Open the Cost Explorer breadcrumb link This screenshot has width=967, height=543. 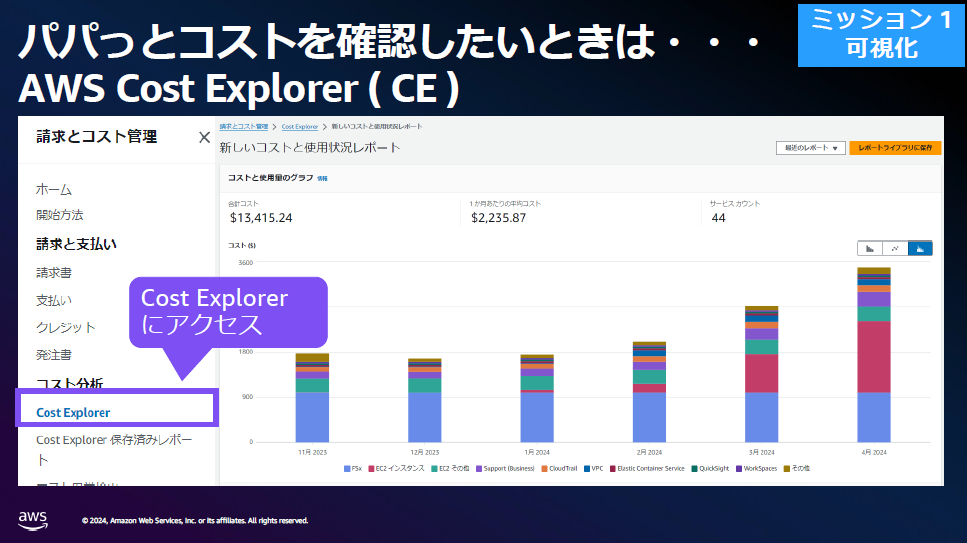click(300, 126)
